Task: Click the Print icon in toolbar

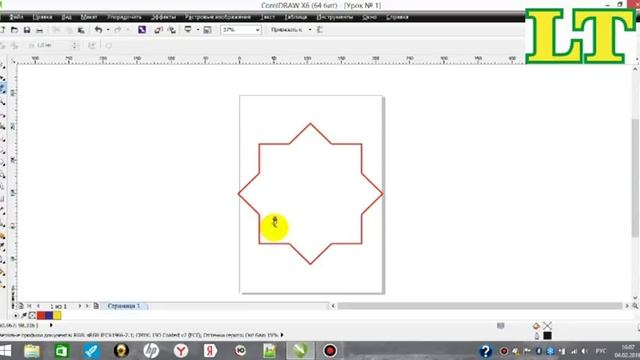Action: tap(40, 30)
